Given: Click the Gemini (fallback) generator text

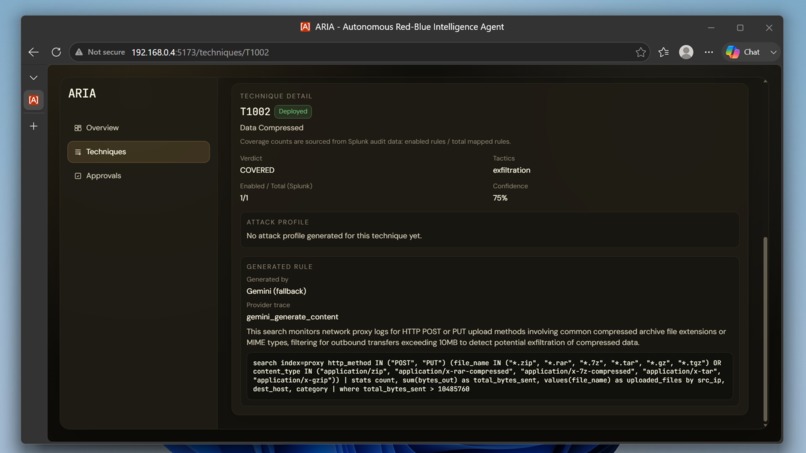Looking at the screenshot, I should [x=276, y=291].
